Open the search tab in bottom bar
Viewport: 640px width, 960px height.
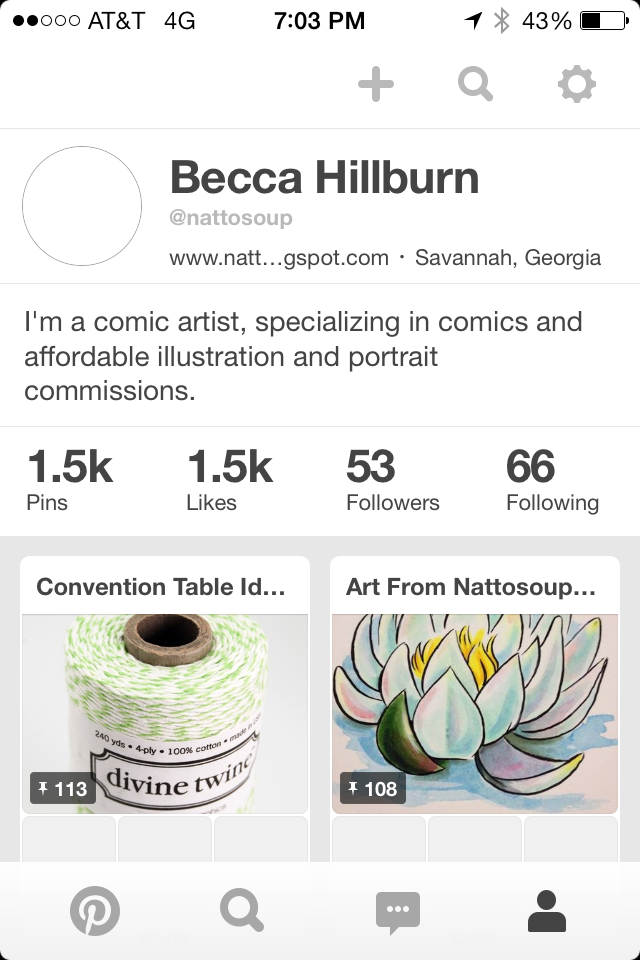[x=241, y=912]
